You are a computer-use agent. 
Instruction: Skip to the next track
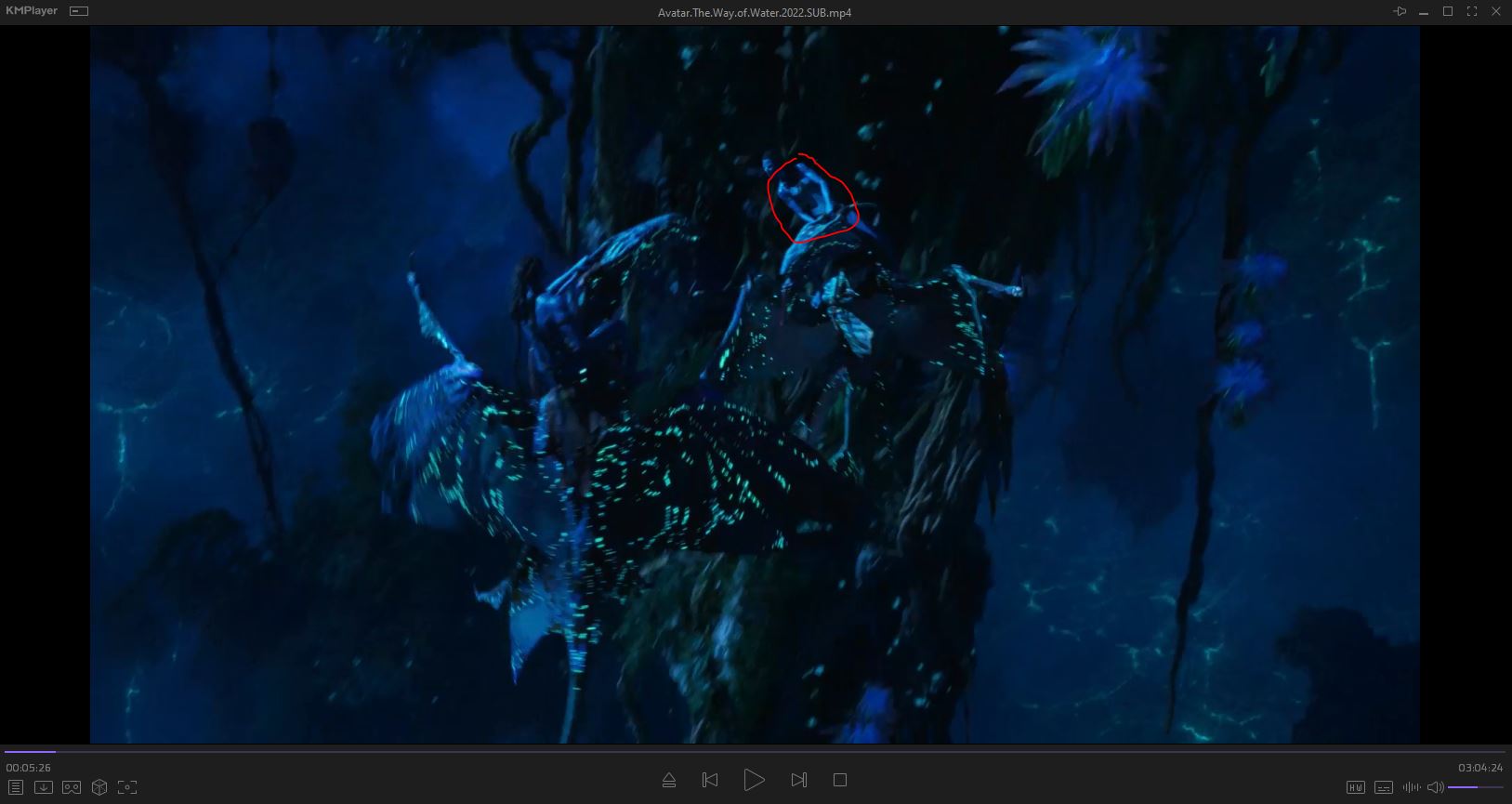point(798,780)
